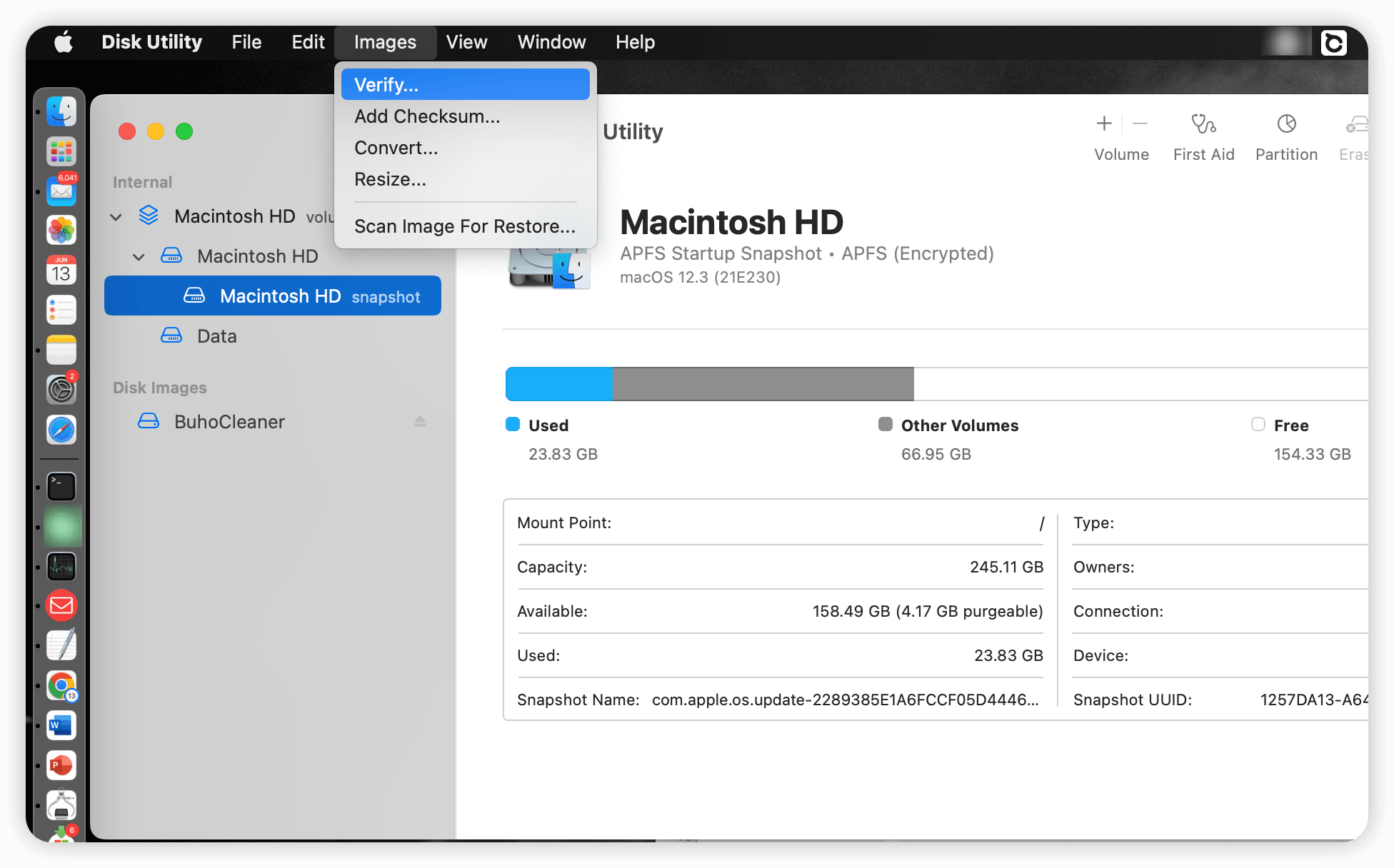This screenshot has width=1394, height=868.
Task: Open Finder from the Dock
Action: point(61,111)
